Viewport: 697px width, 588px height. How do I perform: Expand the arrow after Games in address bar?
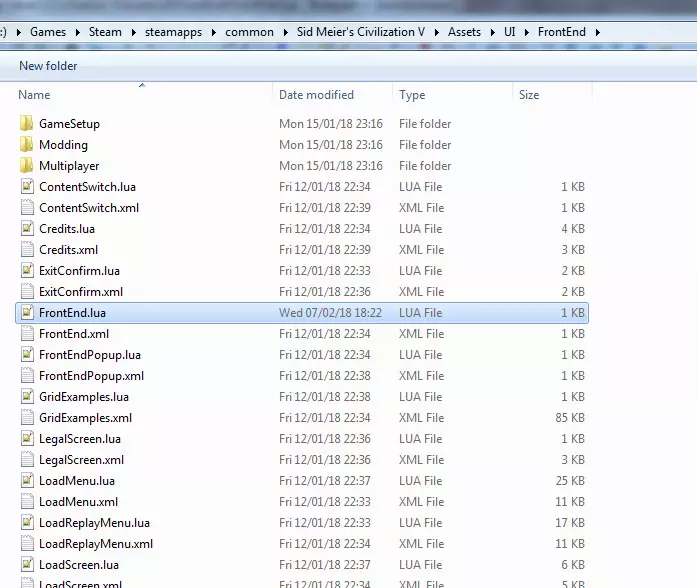point(78,32)
